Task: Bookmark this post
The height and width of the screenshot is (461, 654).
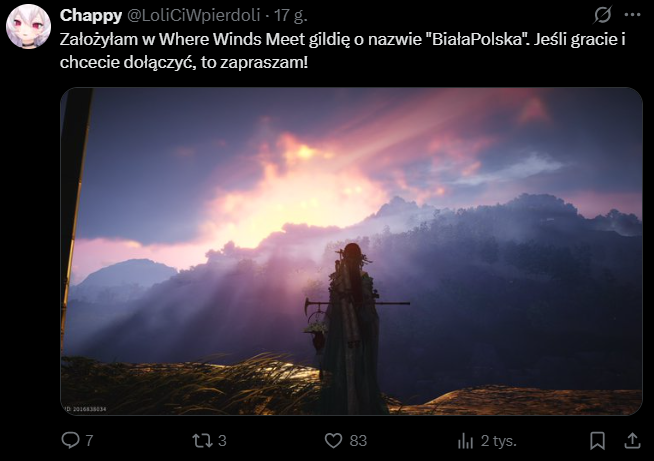Action: (597, 441)
